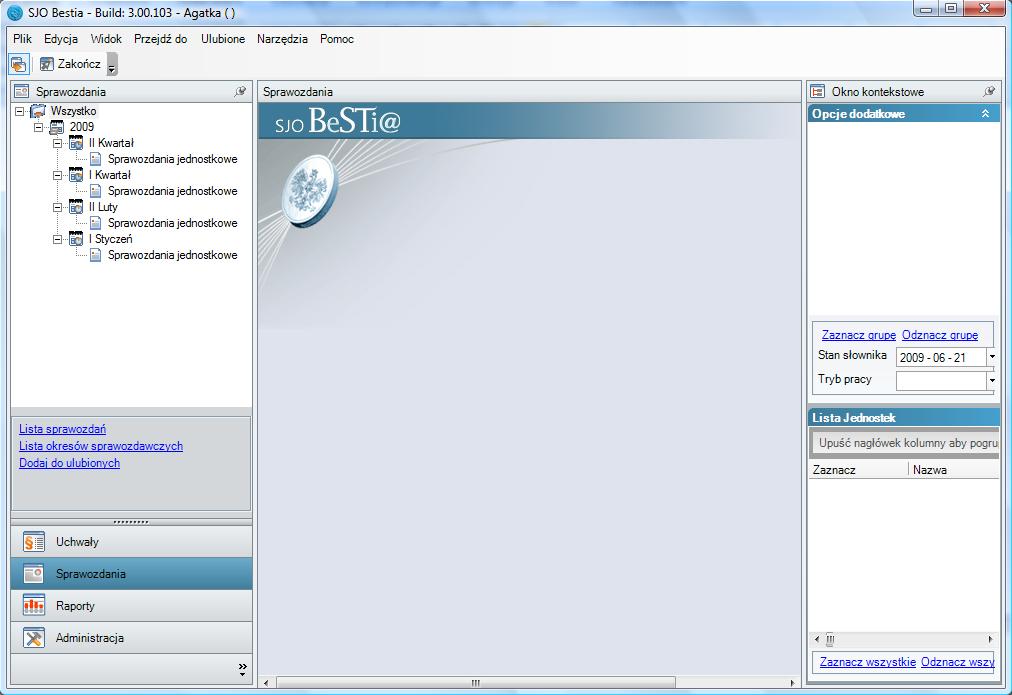Collapse the Wszystko tree node

click(19, 111)
